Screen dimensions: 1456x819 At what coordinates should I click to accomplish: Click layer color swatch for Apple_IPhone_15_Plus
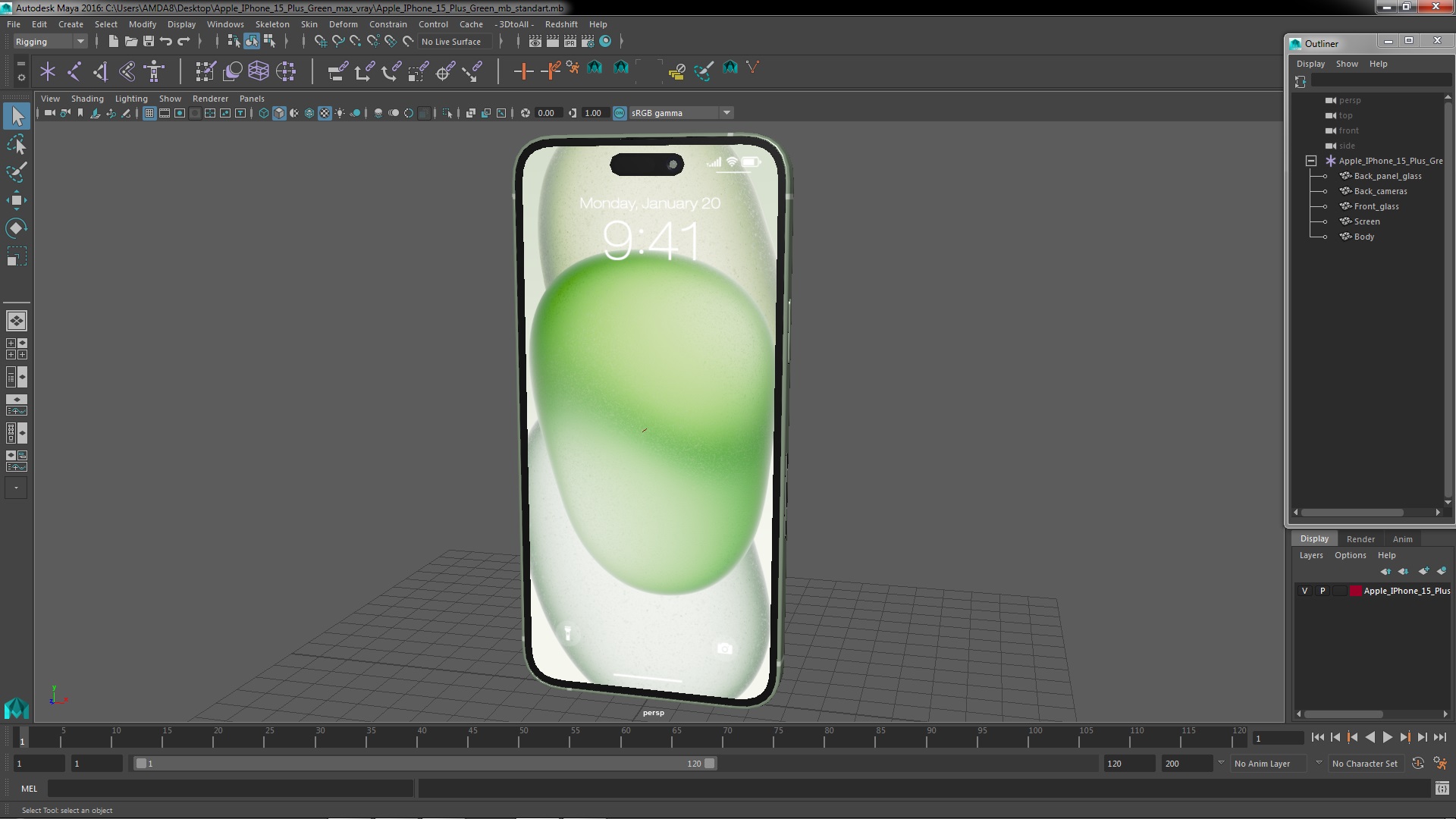click(1355, 591)
